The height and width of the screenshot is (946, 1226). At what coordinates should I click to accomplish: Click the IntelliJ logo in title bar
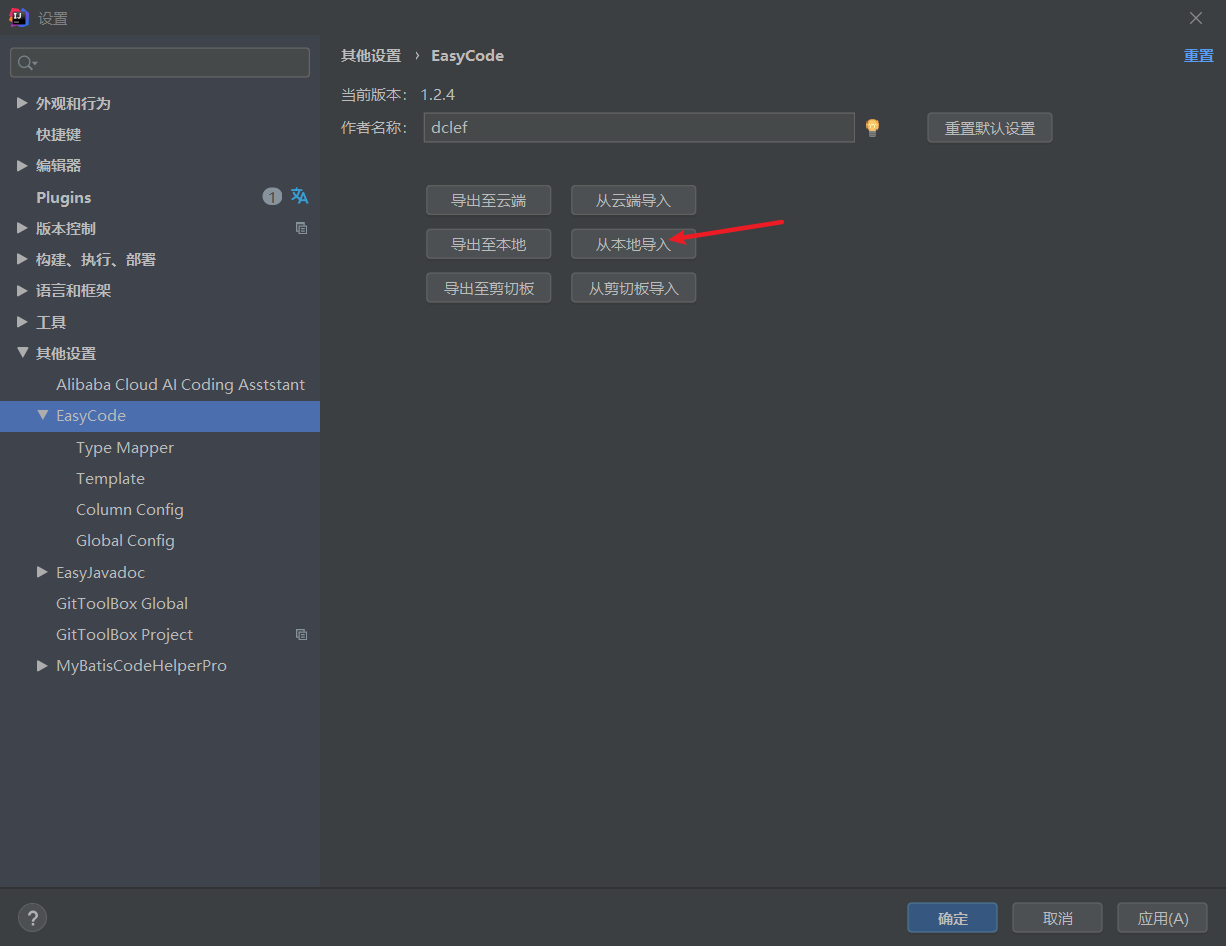pyautogui.click(x=19, y=17)
